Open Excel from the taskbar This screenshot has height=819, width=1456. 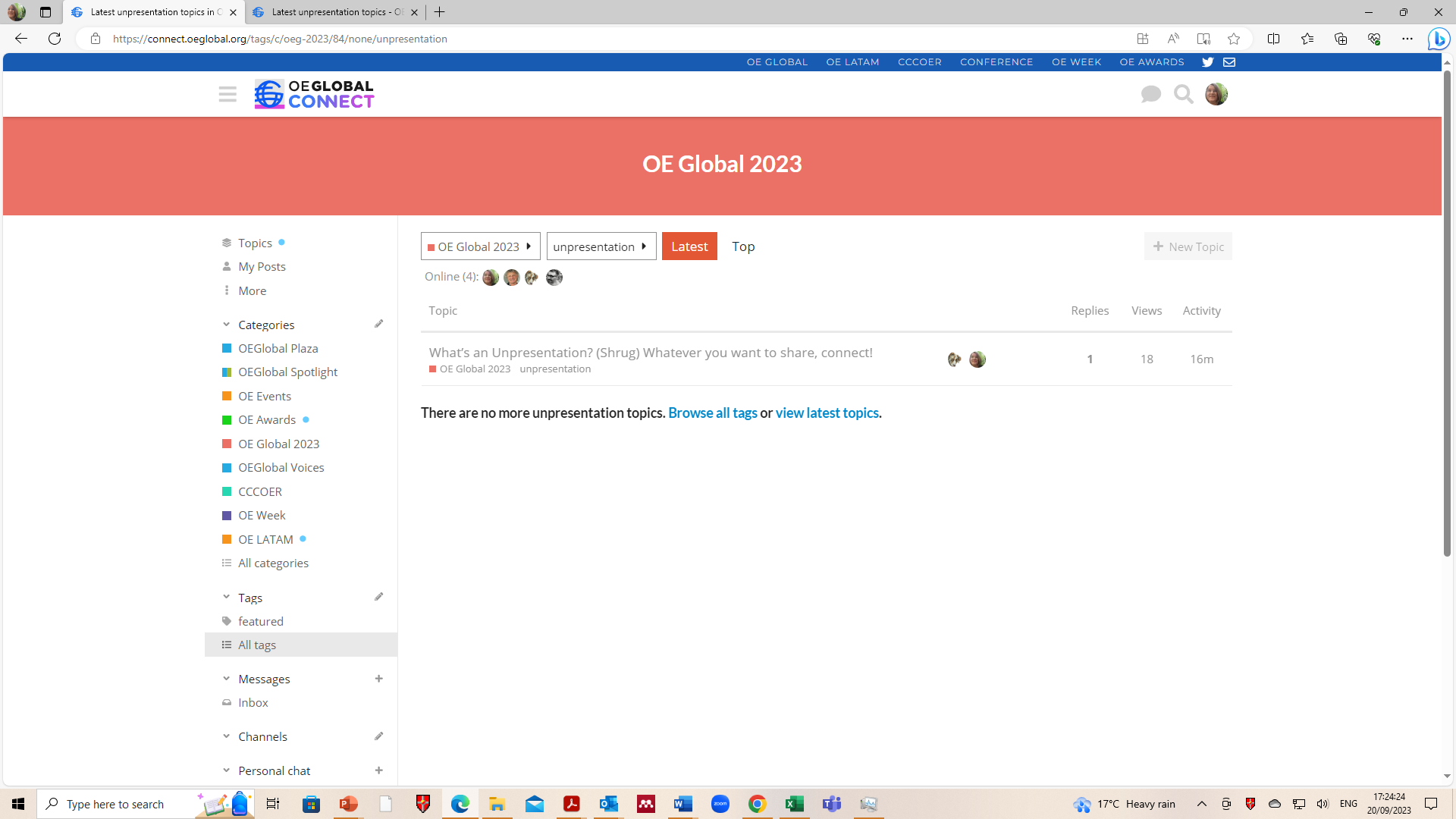(x=795, y=804)
